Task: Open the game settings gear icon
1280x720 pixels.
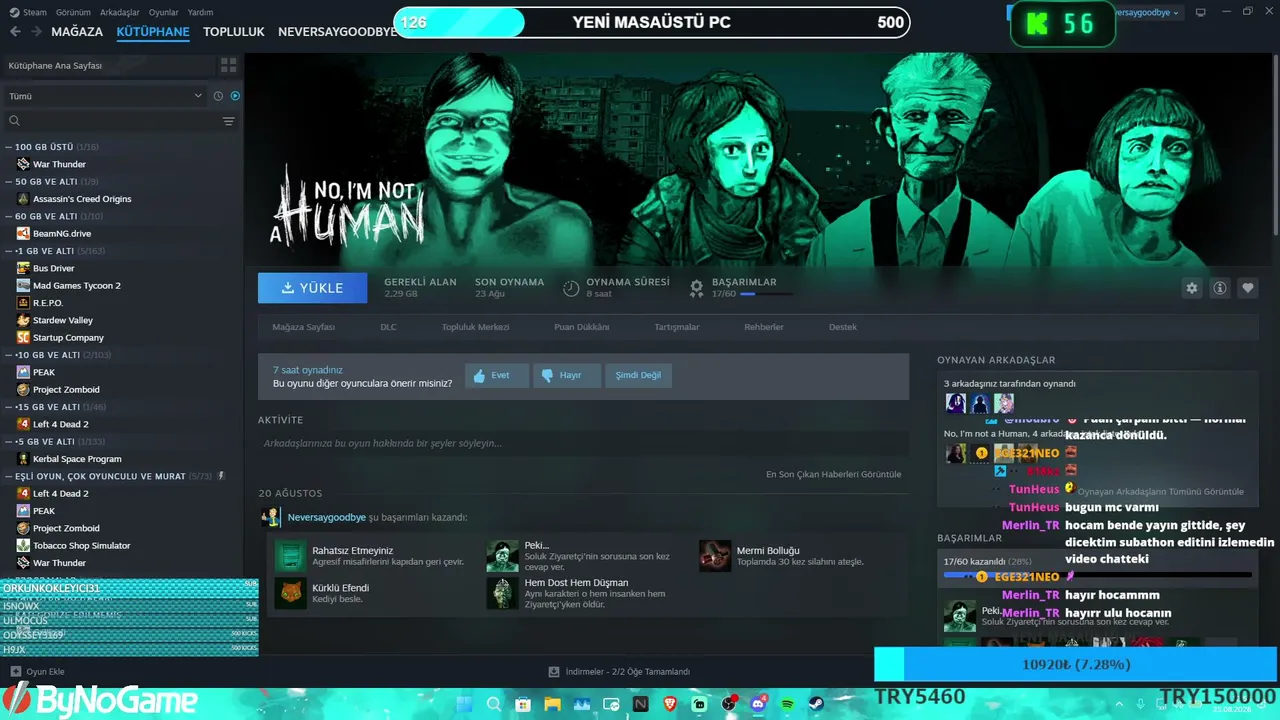Action: (x=1192, y=288)
